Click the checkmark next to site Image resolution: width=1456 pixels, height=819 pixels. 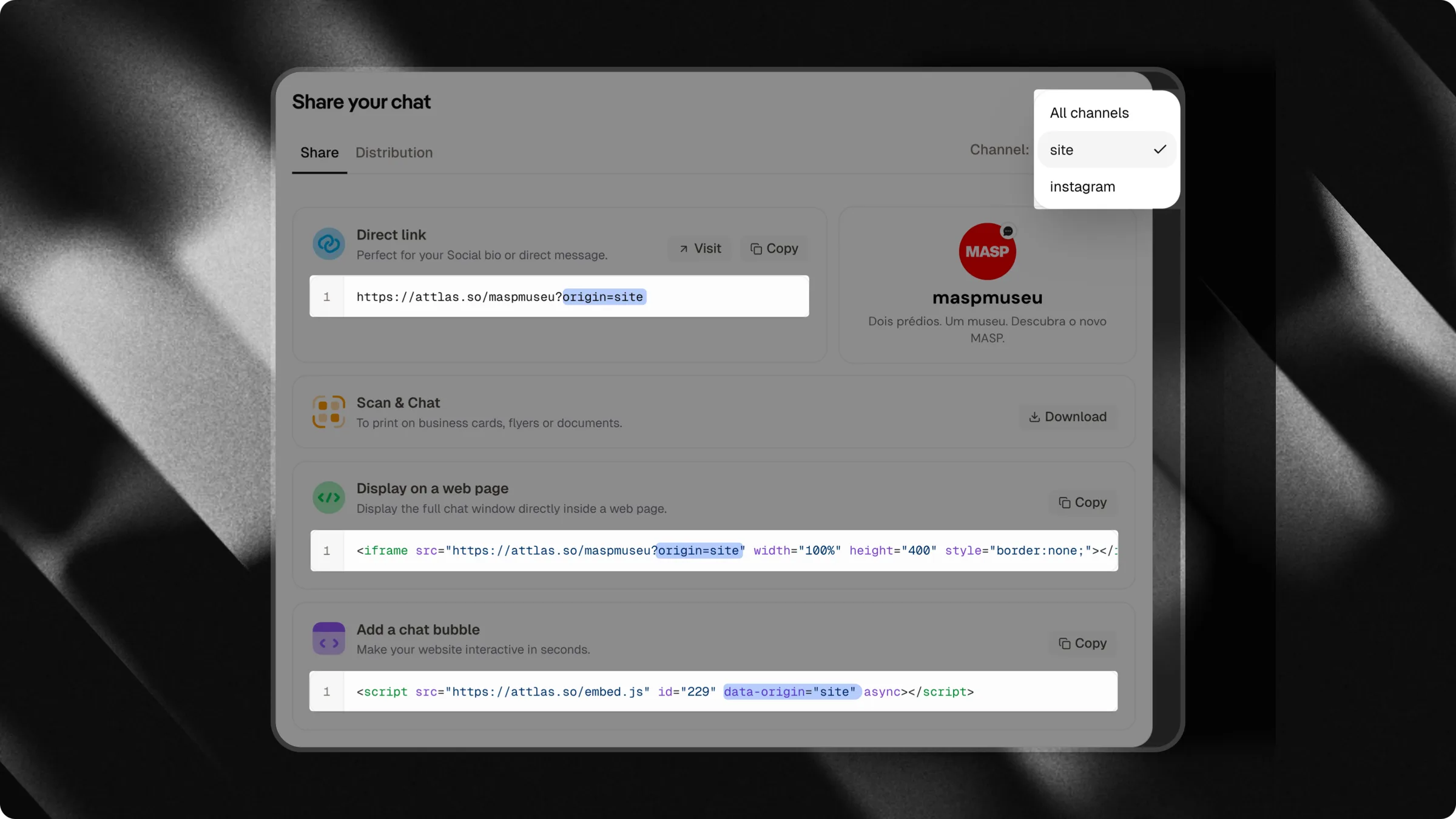1160,149
